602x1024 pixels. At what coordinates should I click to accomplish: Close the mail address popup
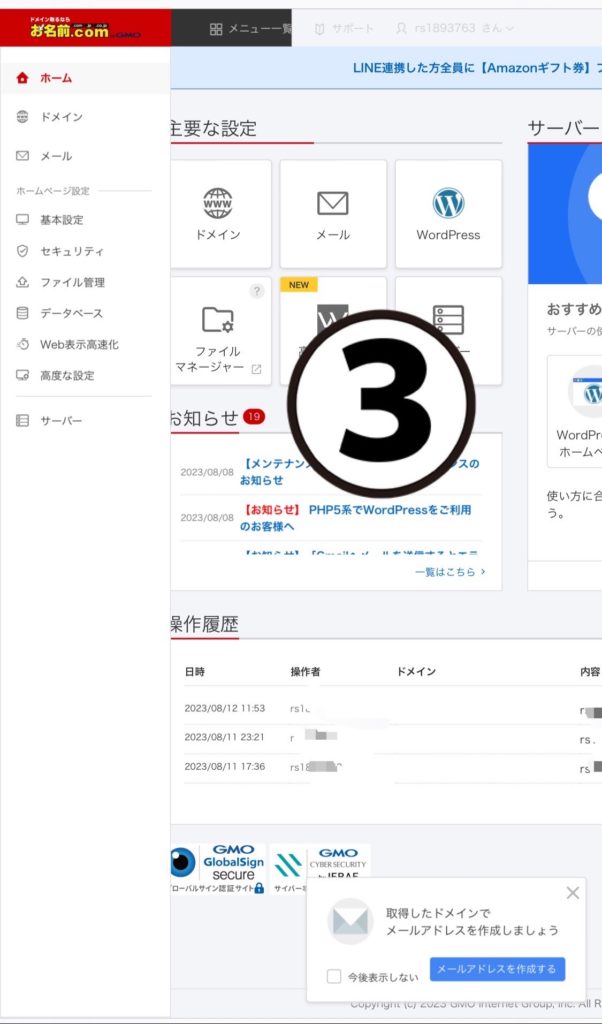point(572,893)
